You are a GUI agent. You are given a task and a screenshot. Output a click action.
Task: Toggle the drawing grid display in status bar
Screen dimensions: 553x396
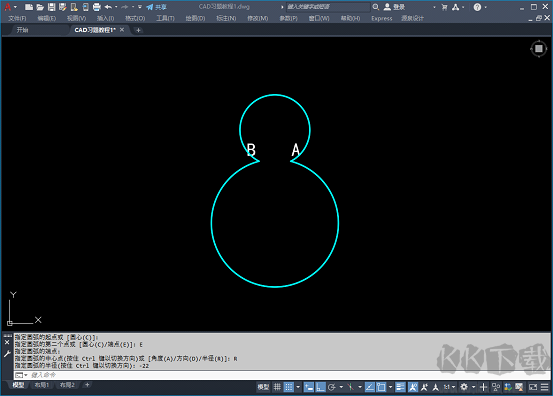pyautogui.click(x=278, y=387)
